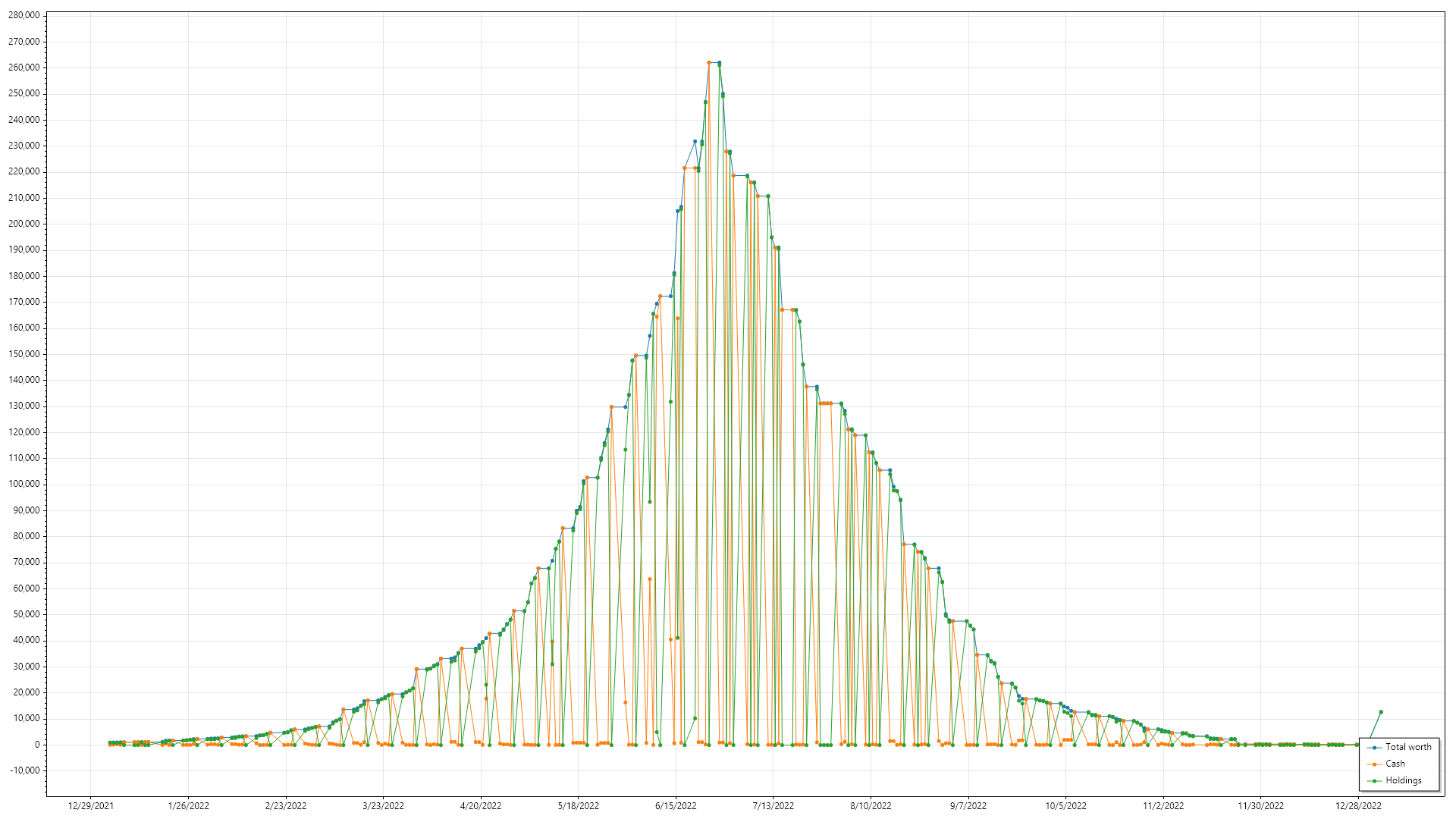Click the 10/5/2022 date axis label

[1066, 806]
